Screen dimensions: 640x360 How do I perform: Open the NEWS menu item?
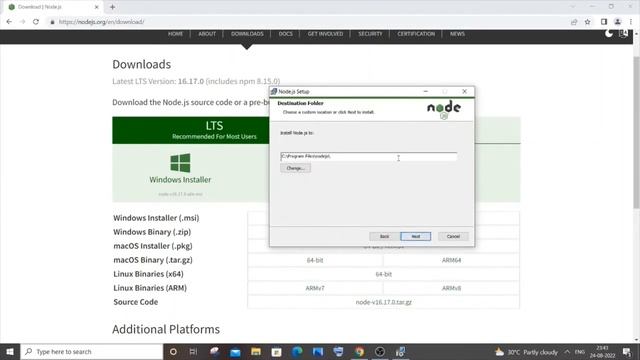pyautogui.click(x=457, y=34)
